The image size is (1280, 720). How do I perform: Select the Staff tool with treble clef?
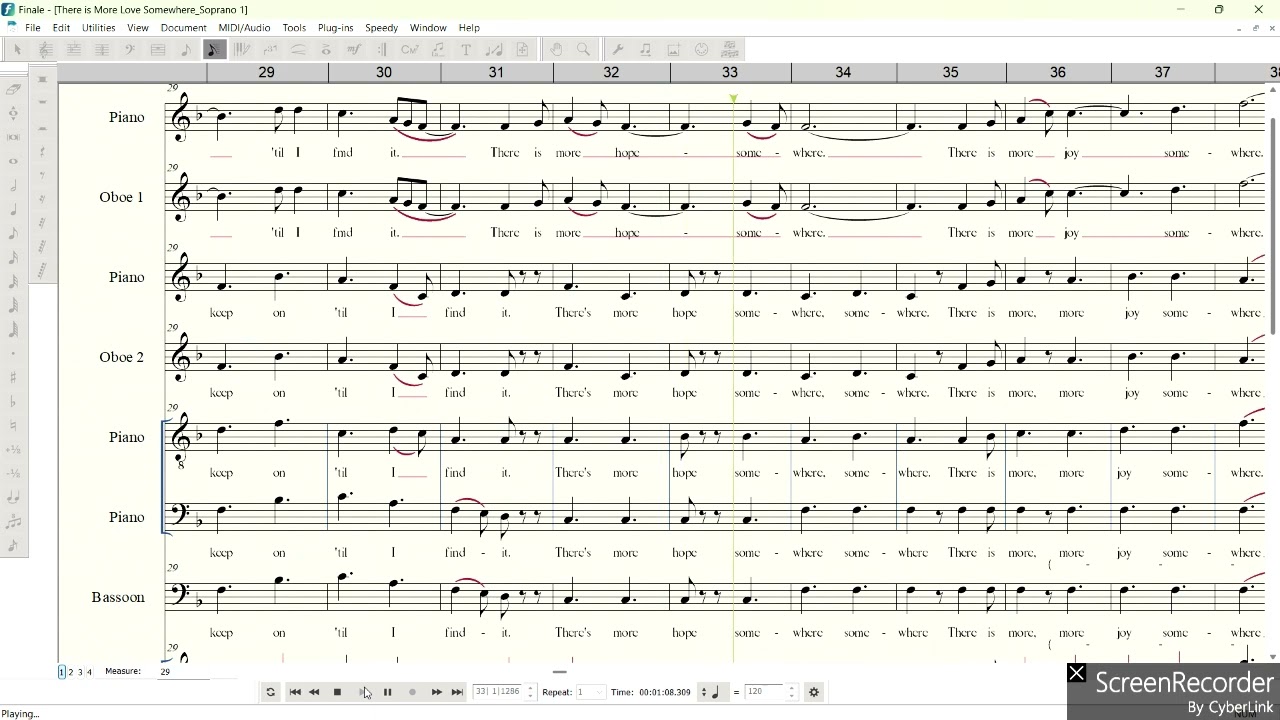pyautogui.click(x=45, y=49)
